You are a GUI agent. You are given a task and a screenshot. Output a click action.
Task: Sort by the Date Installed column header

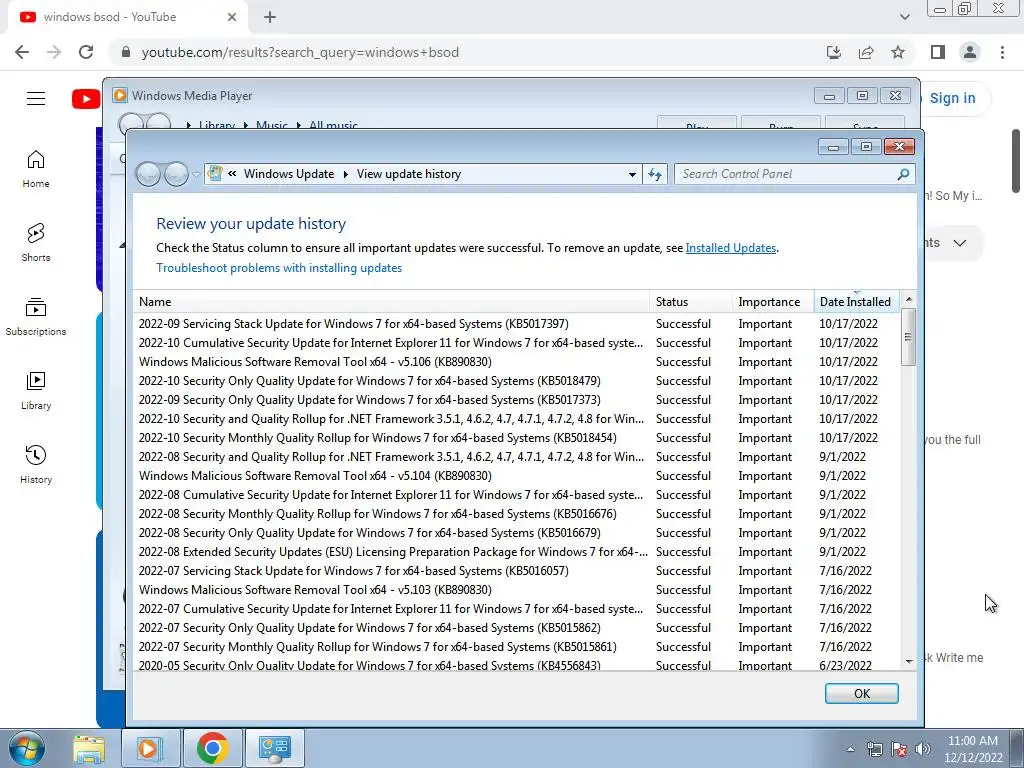856,302
